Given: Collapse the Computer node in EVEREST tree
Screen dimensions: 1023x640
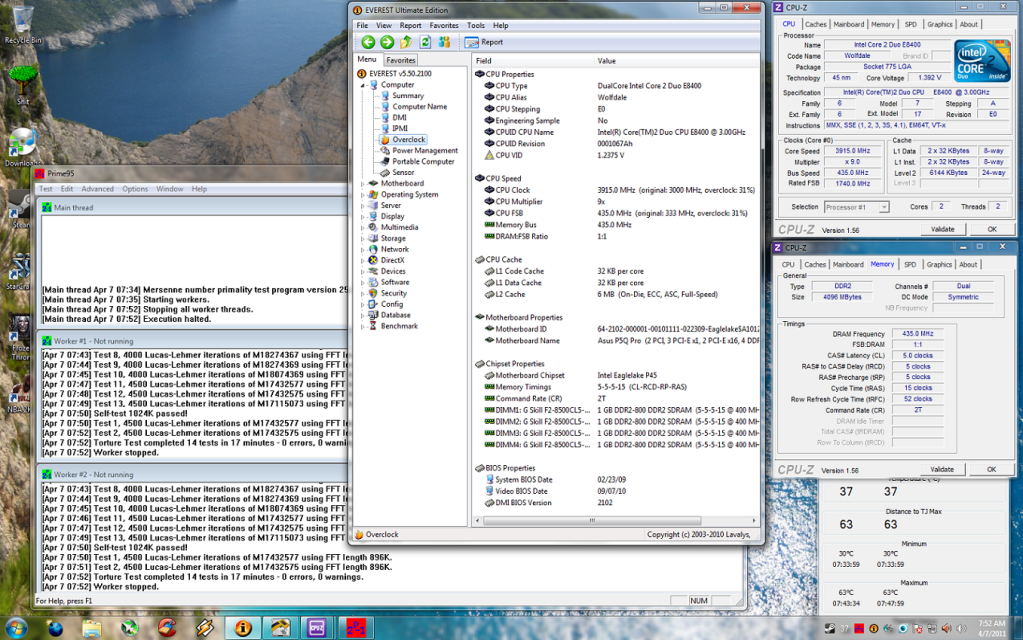Looking at the screenshot, I should pyautogui.click(x=363, y=85).
